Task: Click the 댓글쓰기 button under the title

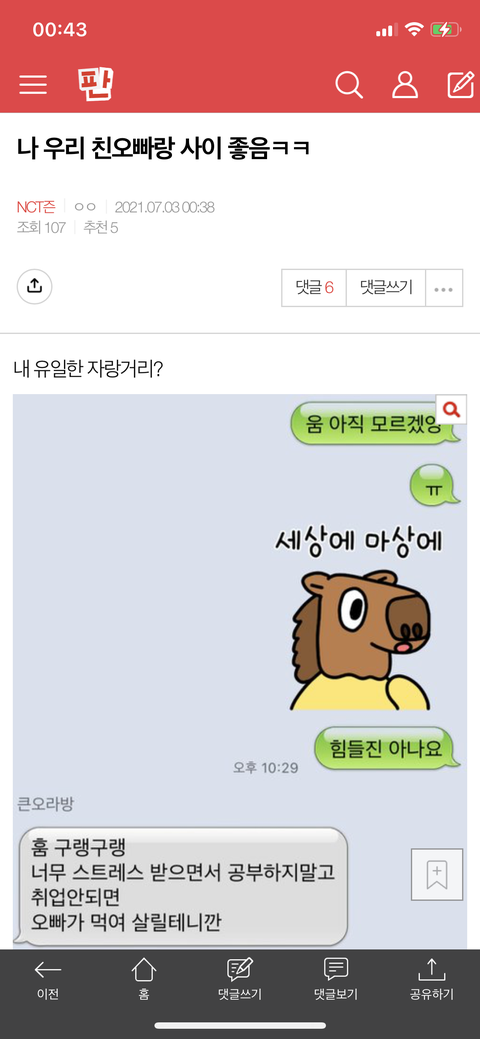Action: pos(386,288)
